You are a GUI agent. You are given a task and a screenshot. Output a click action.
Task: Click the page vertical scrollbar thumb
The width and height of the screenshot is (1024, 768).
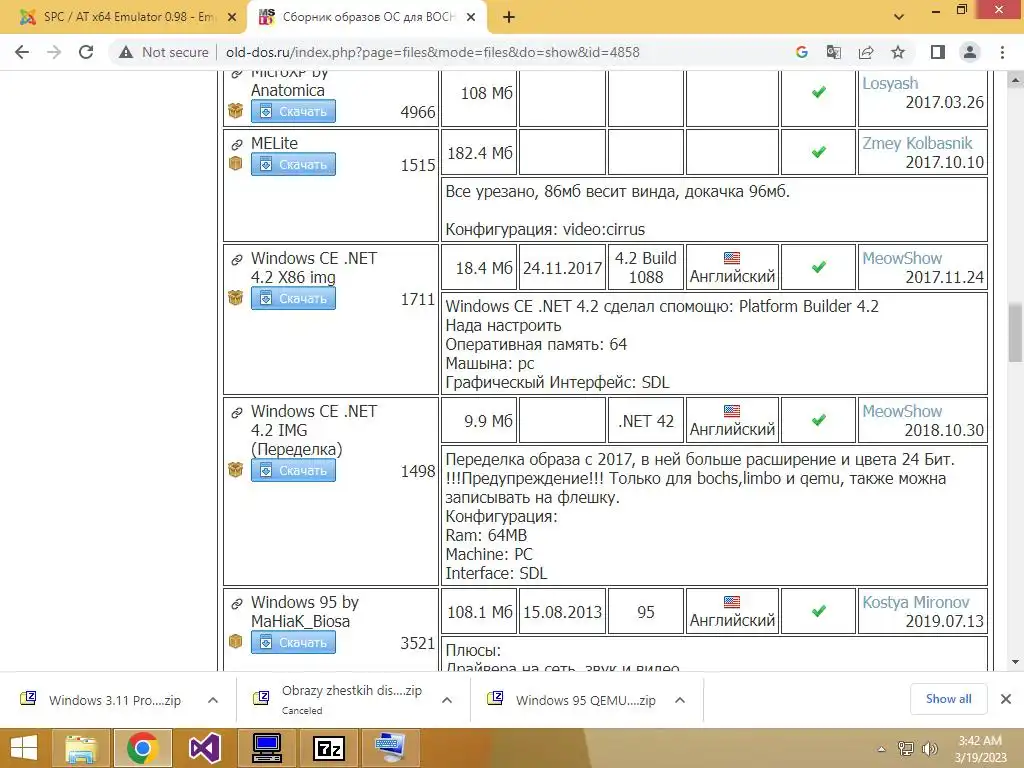click(x=1015, y=333)
